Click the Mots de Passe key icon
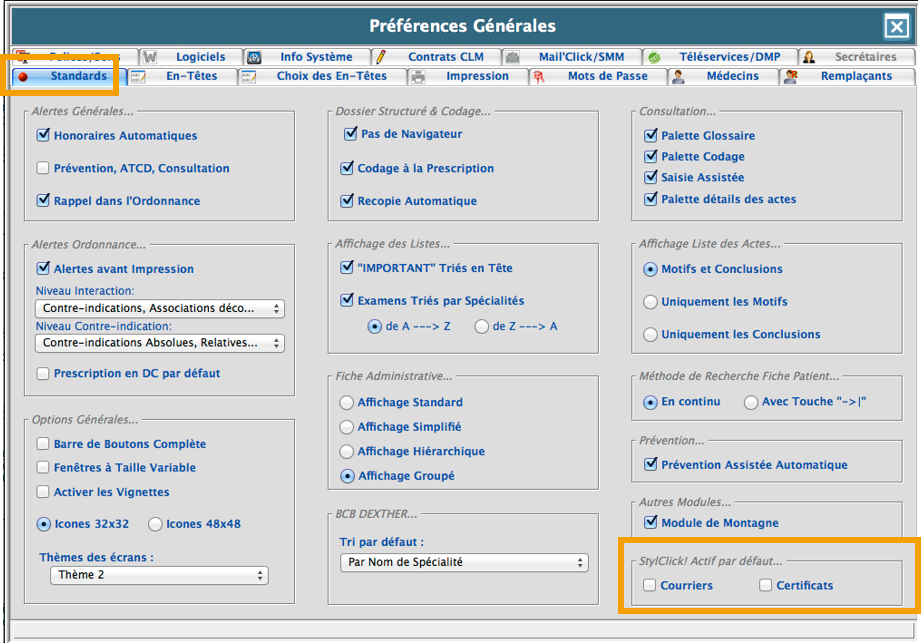 pos(538,76)
